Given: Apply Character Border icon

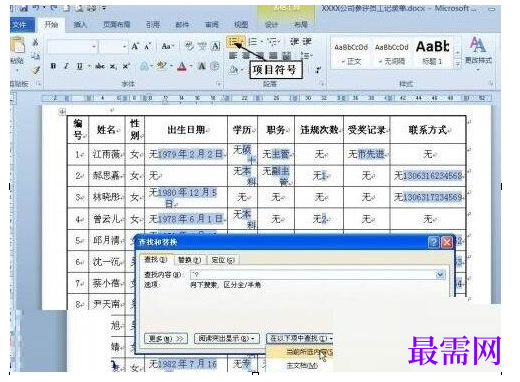Looking at the screenshot, I should 216,46.
